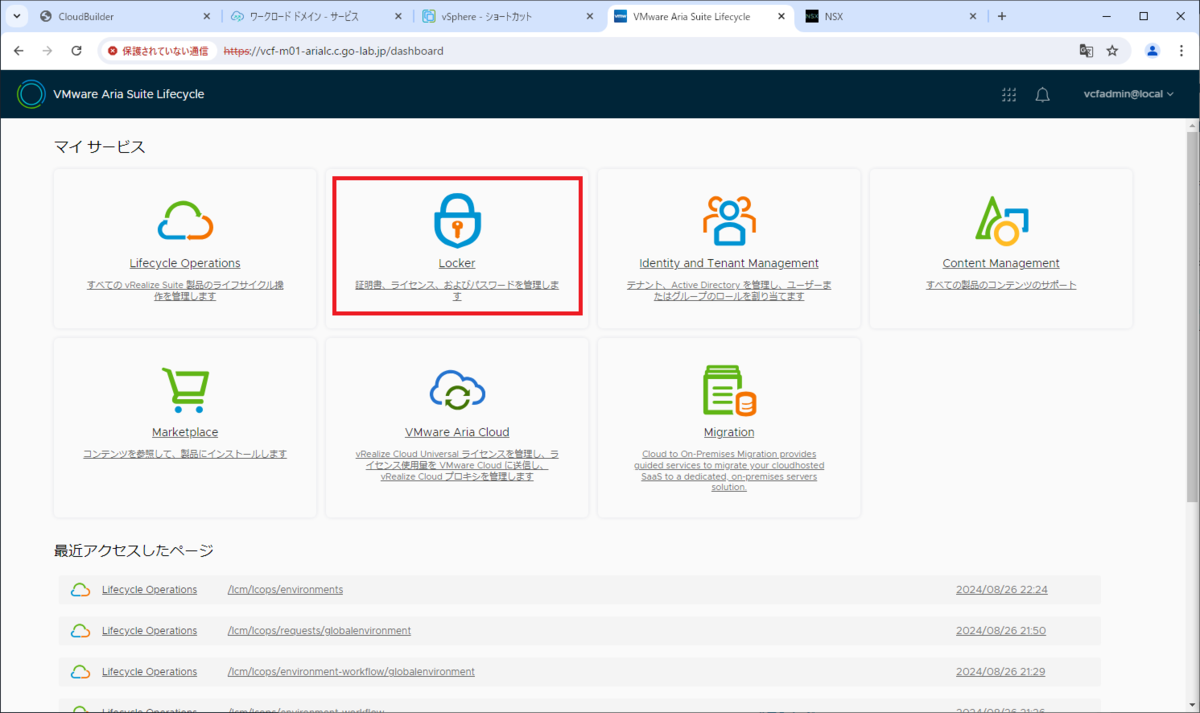Bookmark this page with the star icon
This screenshot has height=713, width=1200.
(1112, 50)
